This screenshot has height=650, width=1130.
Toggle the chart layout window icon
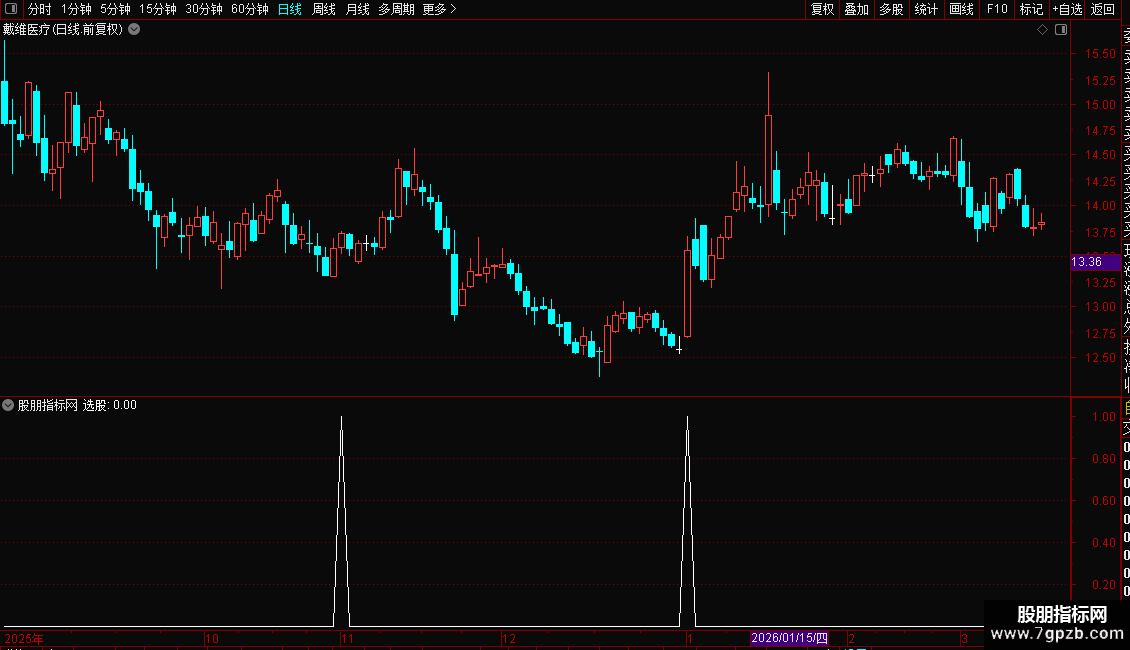click(x=1061, y=30)
